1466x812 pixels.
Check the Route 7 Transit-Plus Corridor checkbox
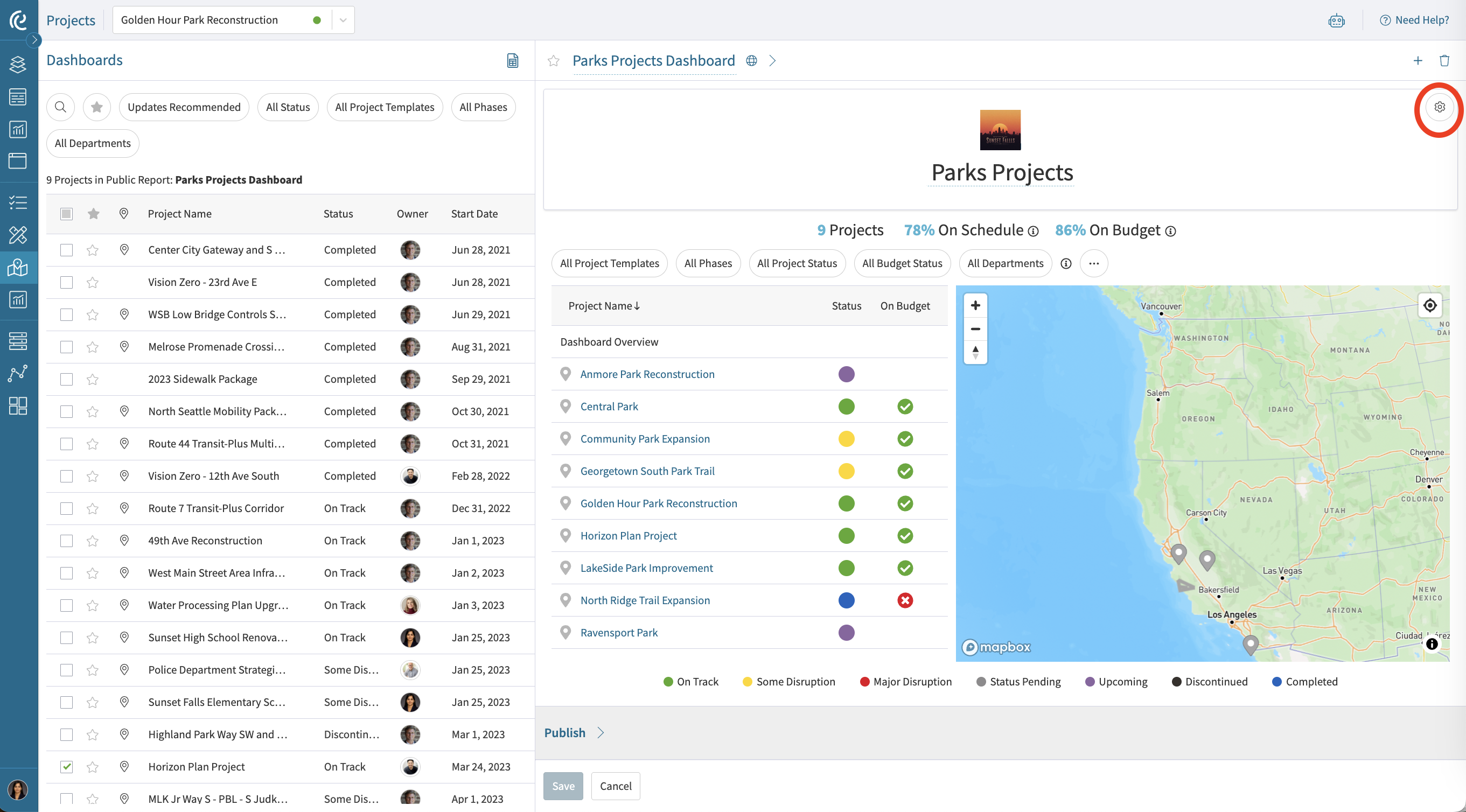[67, 508]
